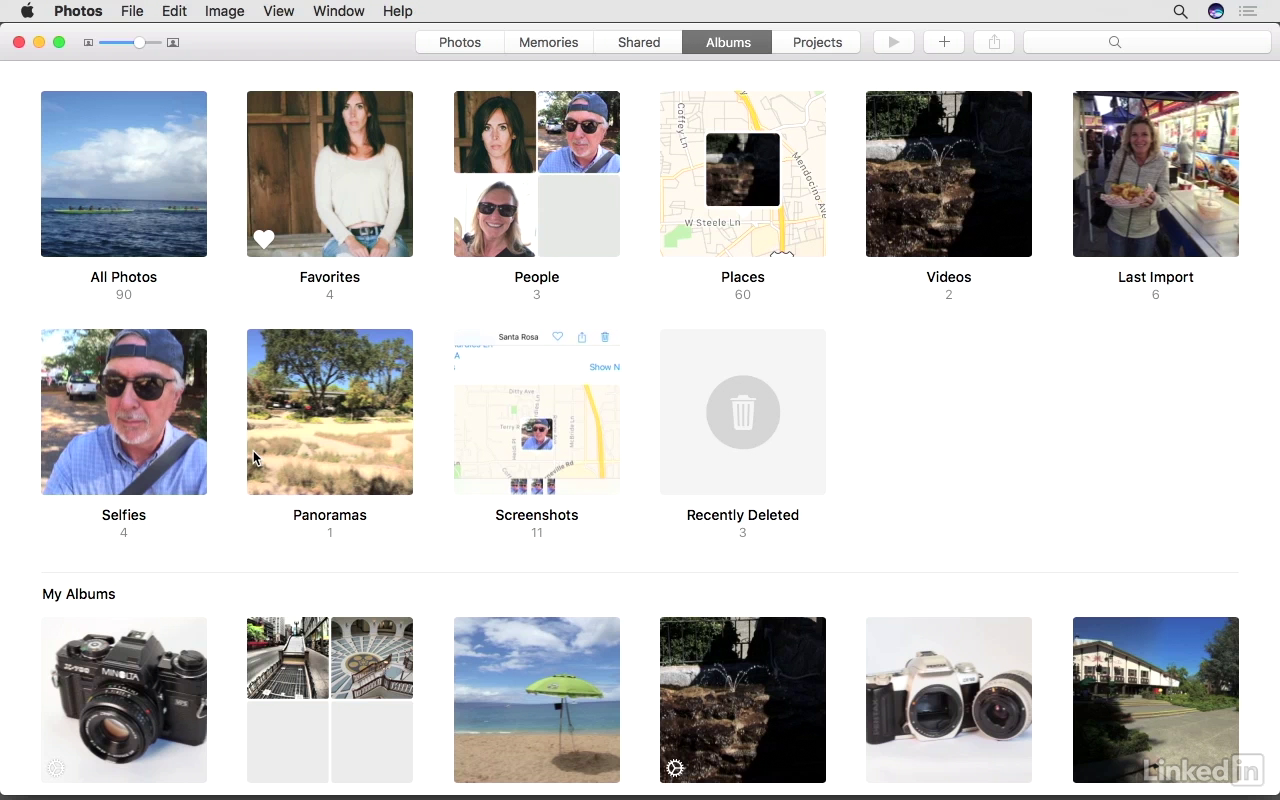This screenshot has height=800, width=1280.
Task: Open the People album thumbnail
Action: tap(537, 174)
